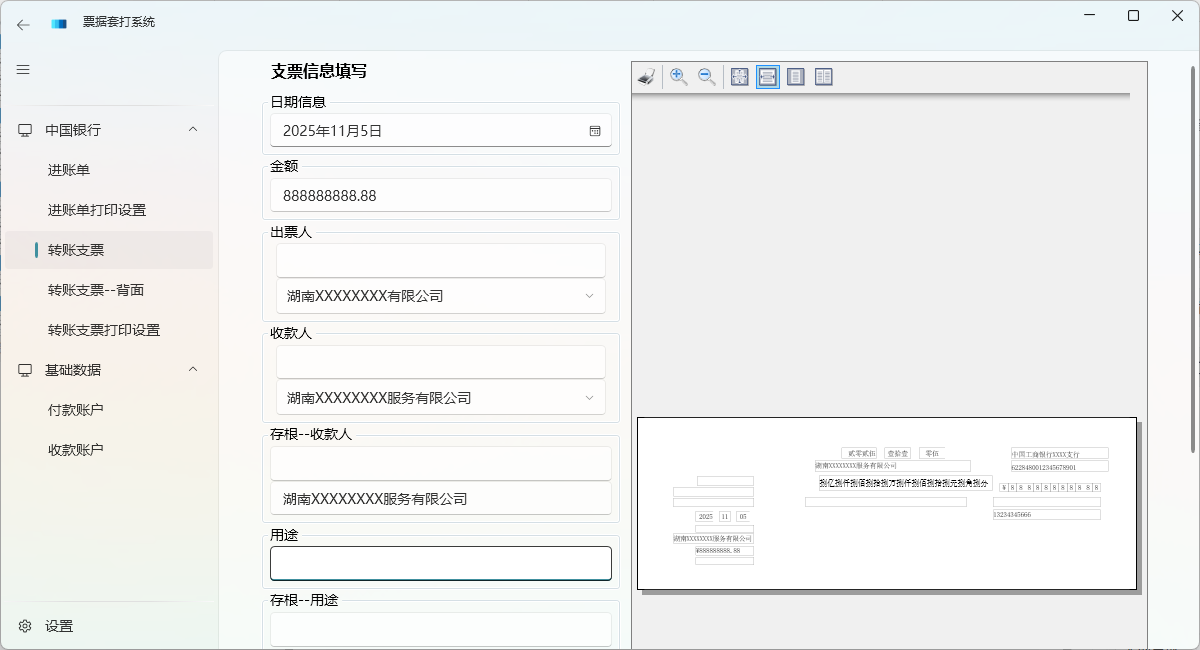This screenshot has height=650, width=1200.
Task: Zoom out the print preview
Action: (707, 77)
